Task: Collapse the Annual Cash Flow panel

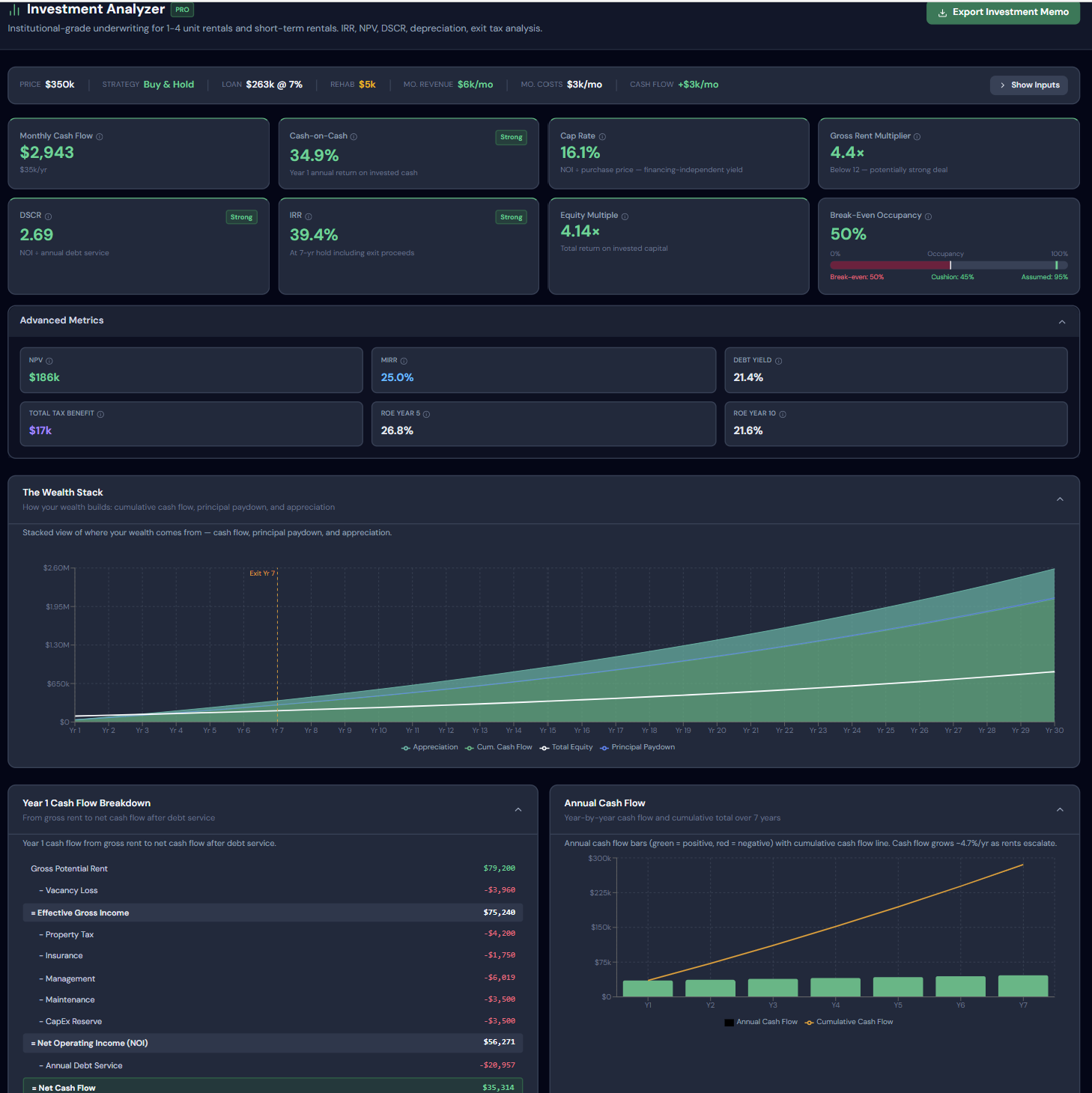Action: pyautogui.click(x=1059, y=810)
